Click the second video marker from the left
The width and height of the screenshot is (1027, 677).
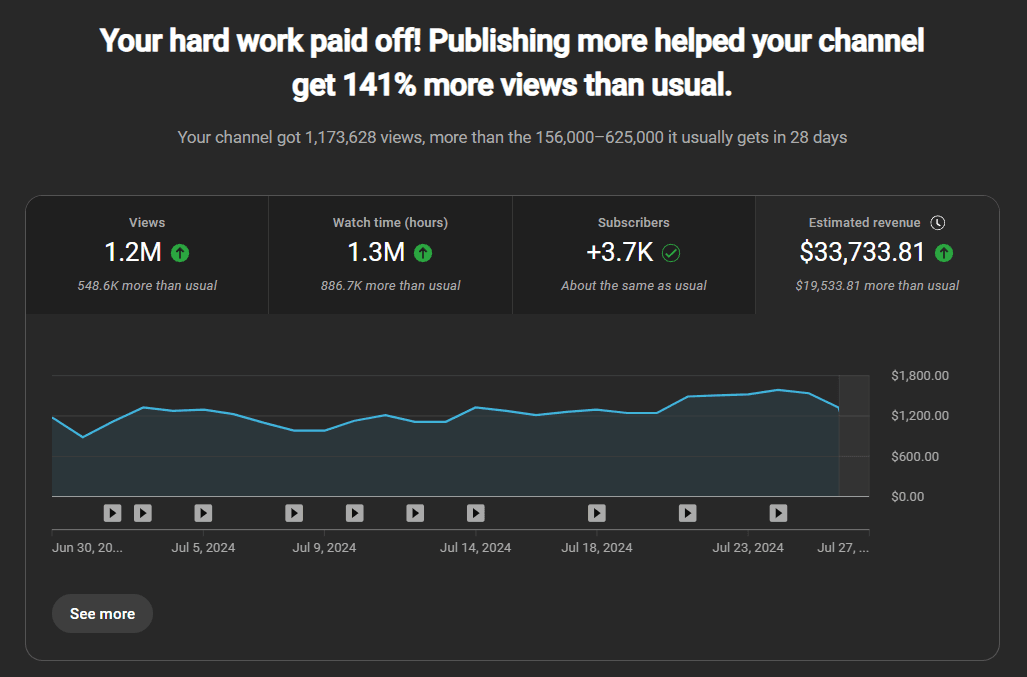coord(143,513)
